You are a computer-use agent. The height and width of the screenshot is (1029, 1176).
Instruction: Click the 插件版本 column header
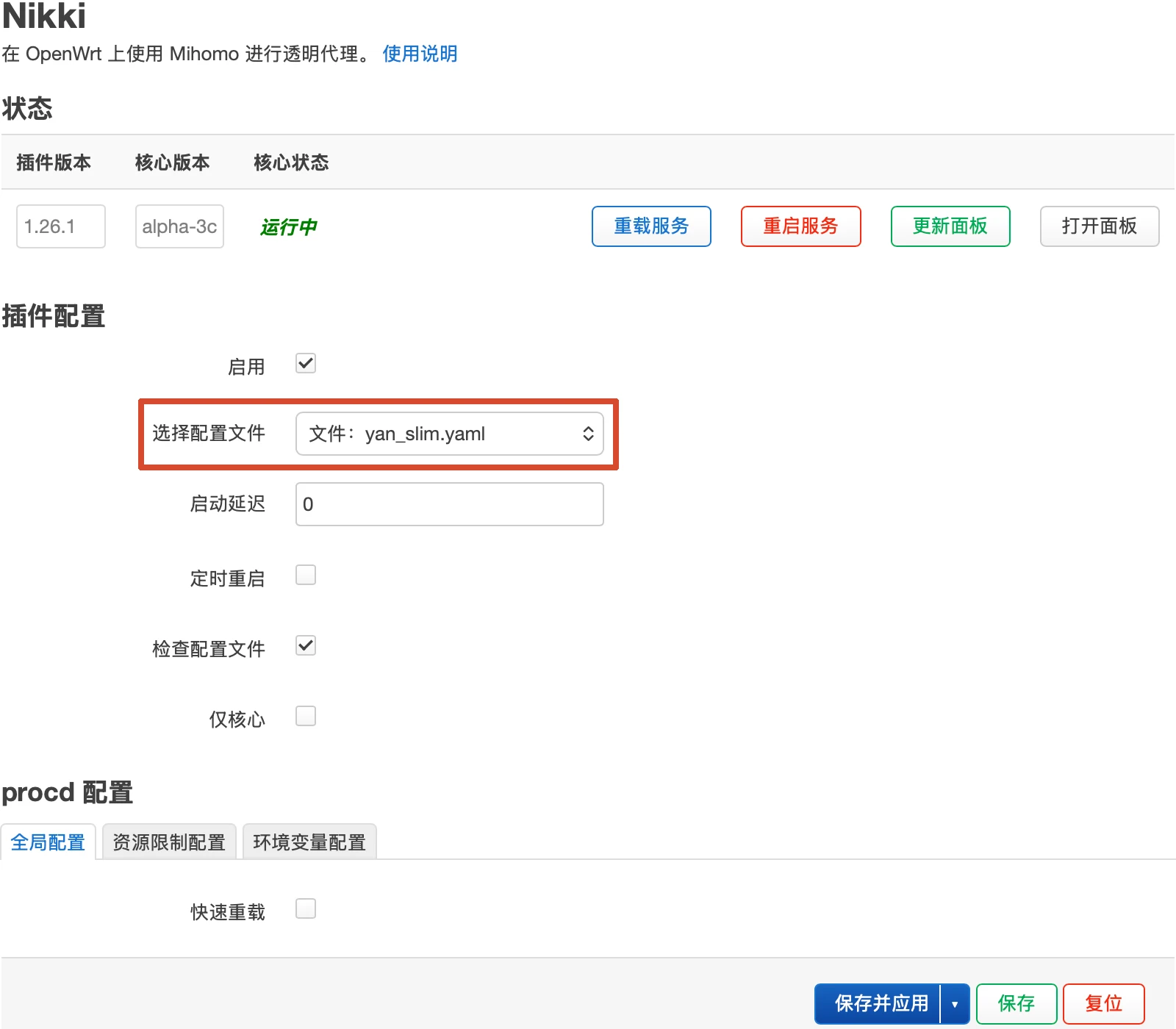pyautogui.click(x=54, y=162)
